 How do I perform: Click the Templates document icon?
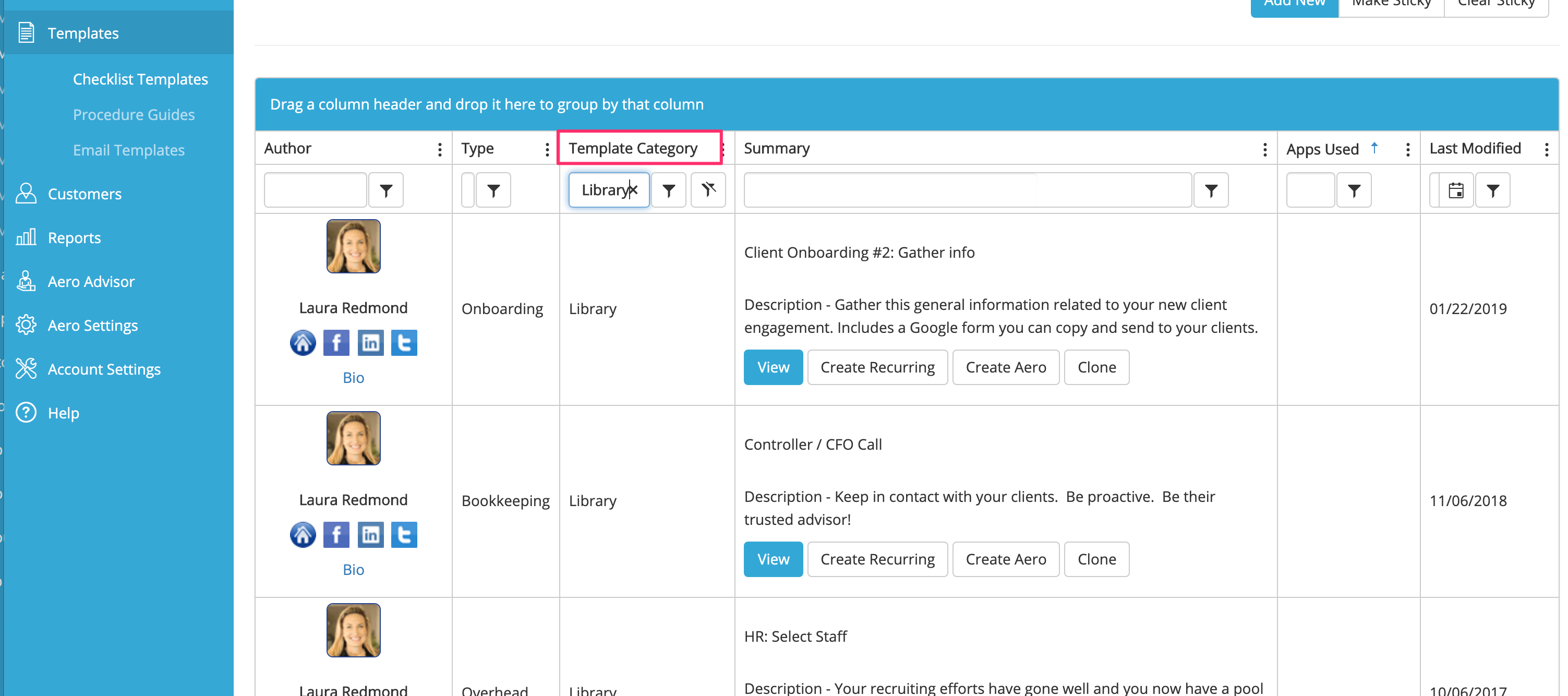point(26,33)
